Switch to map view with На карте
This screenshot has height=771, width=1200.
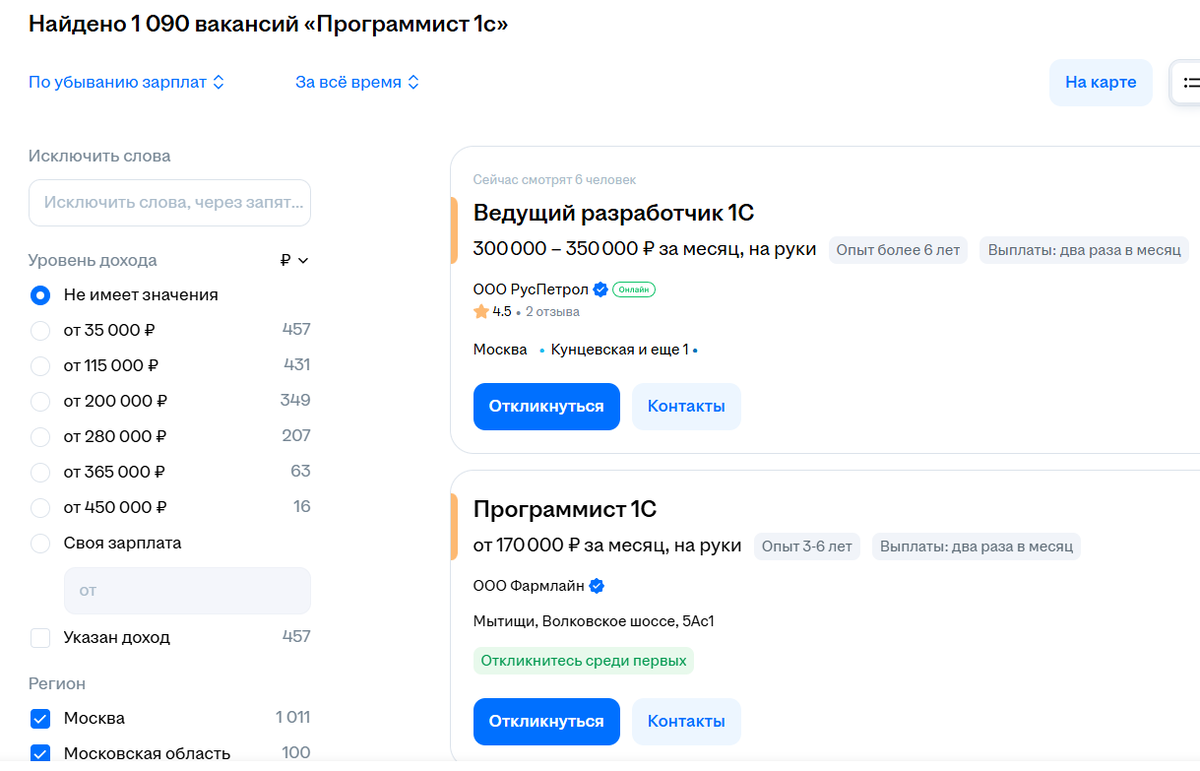(1100, 82)
